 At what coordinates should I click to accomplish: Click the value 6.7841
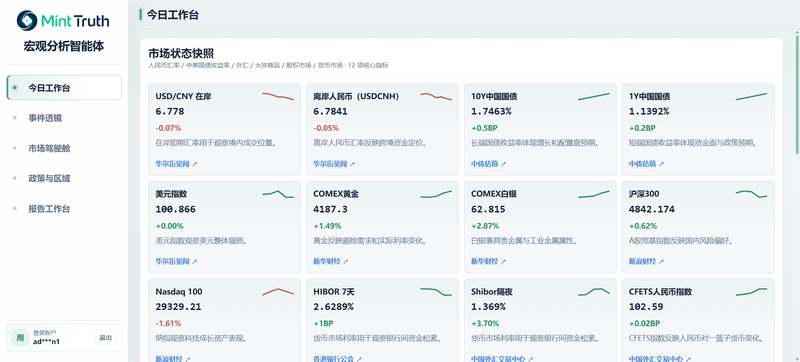[x=331, y=111]
